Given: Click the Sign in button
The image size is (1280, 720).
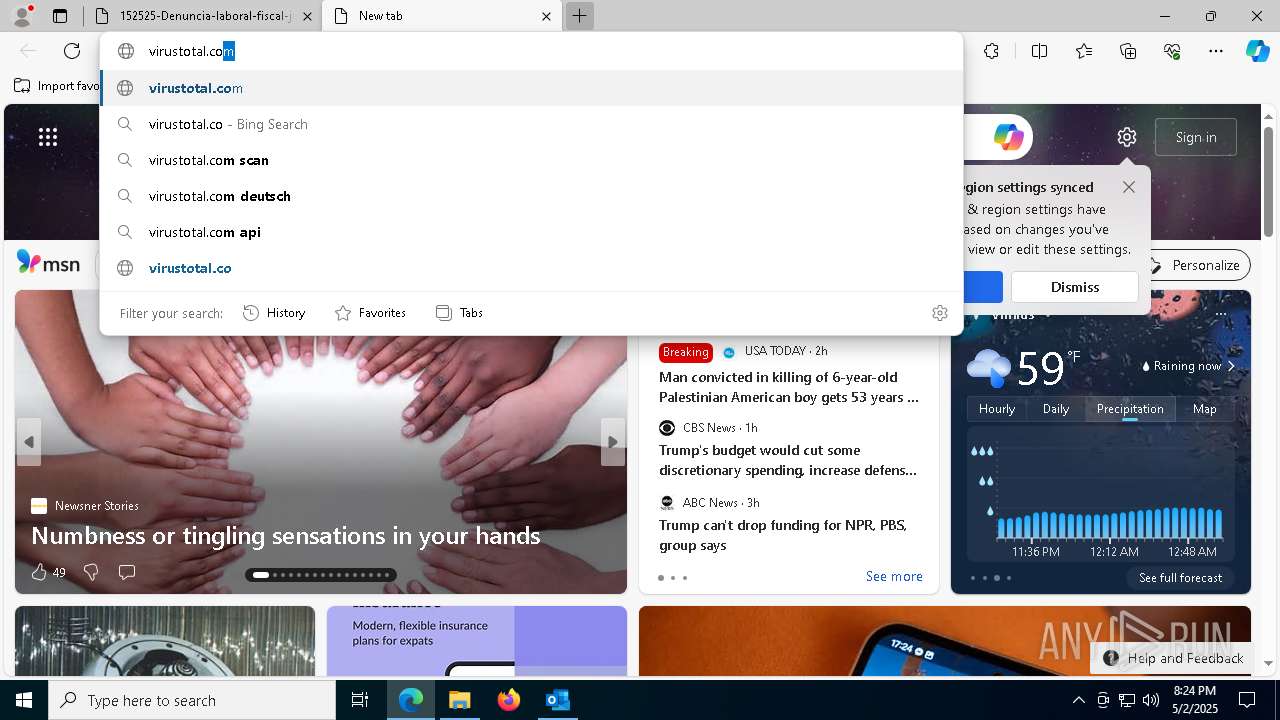Looking at the screenshot, I should click(1196, 137).
